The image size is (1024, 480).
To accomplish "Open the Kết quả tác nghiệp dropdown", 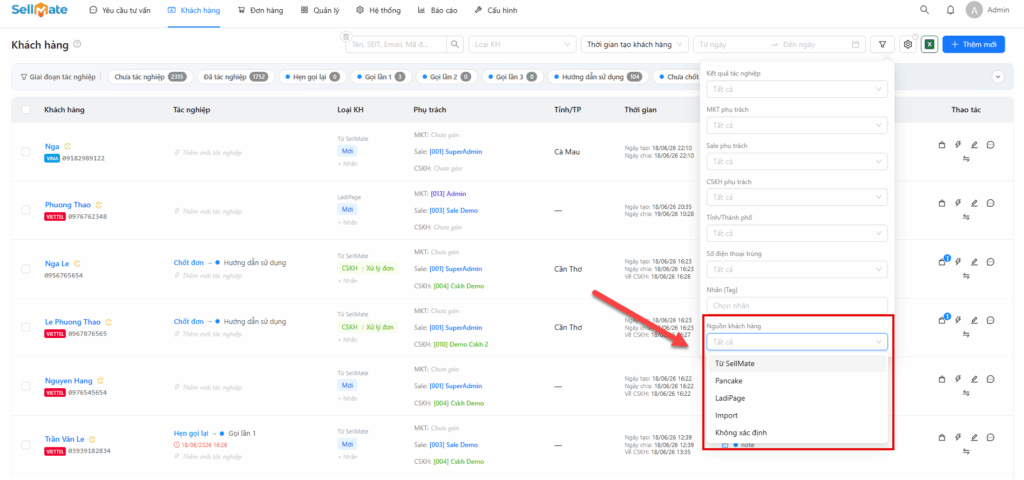I will click(797, 88).
